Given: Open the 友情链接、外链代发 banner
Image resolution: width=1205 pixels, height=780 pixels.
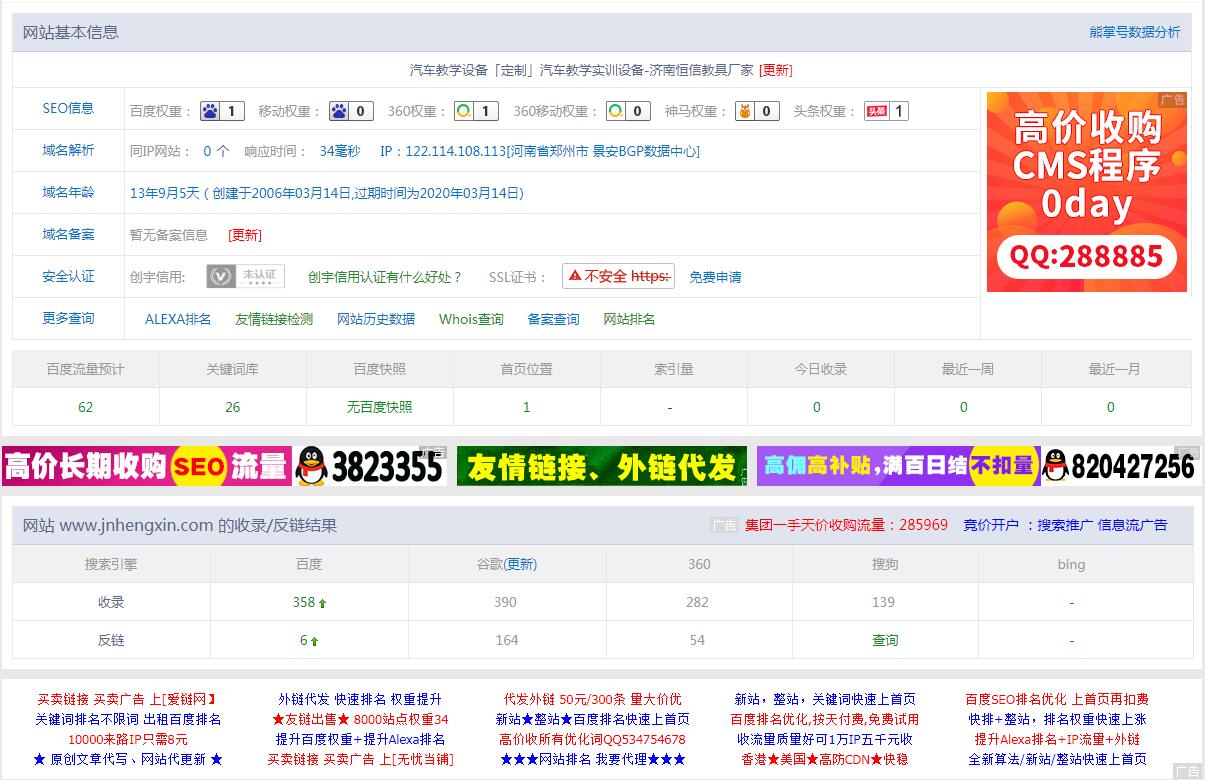Looking at the screenshot, I should click(x=602, y=466).
